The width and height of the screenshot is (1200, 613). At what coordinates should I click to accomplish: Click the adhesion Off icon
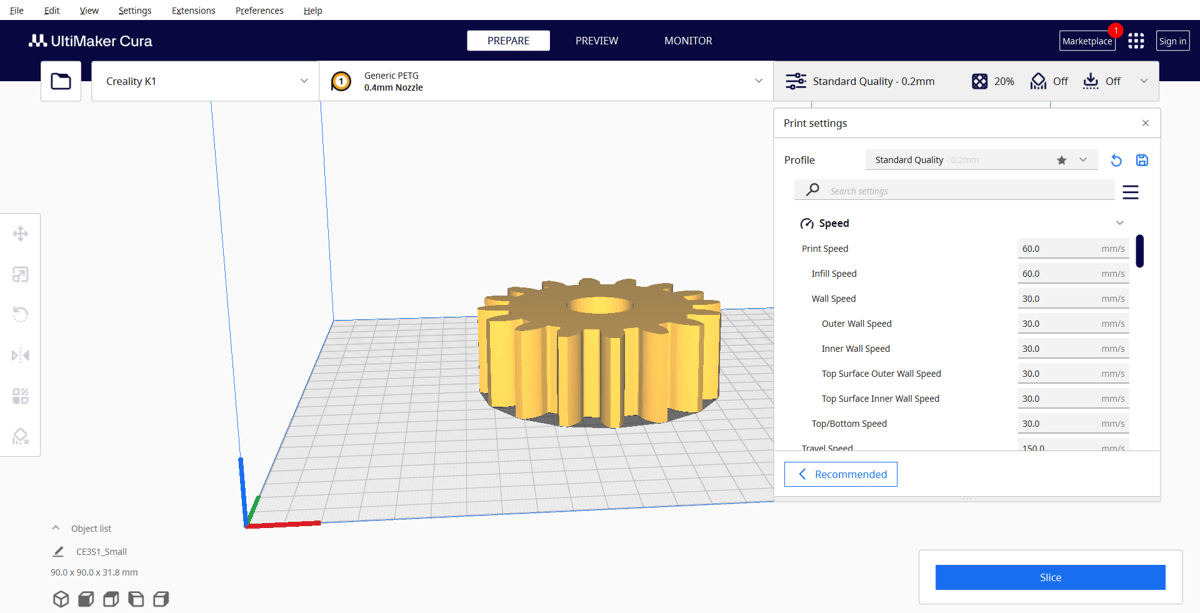pos(1091,81)
